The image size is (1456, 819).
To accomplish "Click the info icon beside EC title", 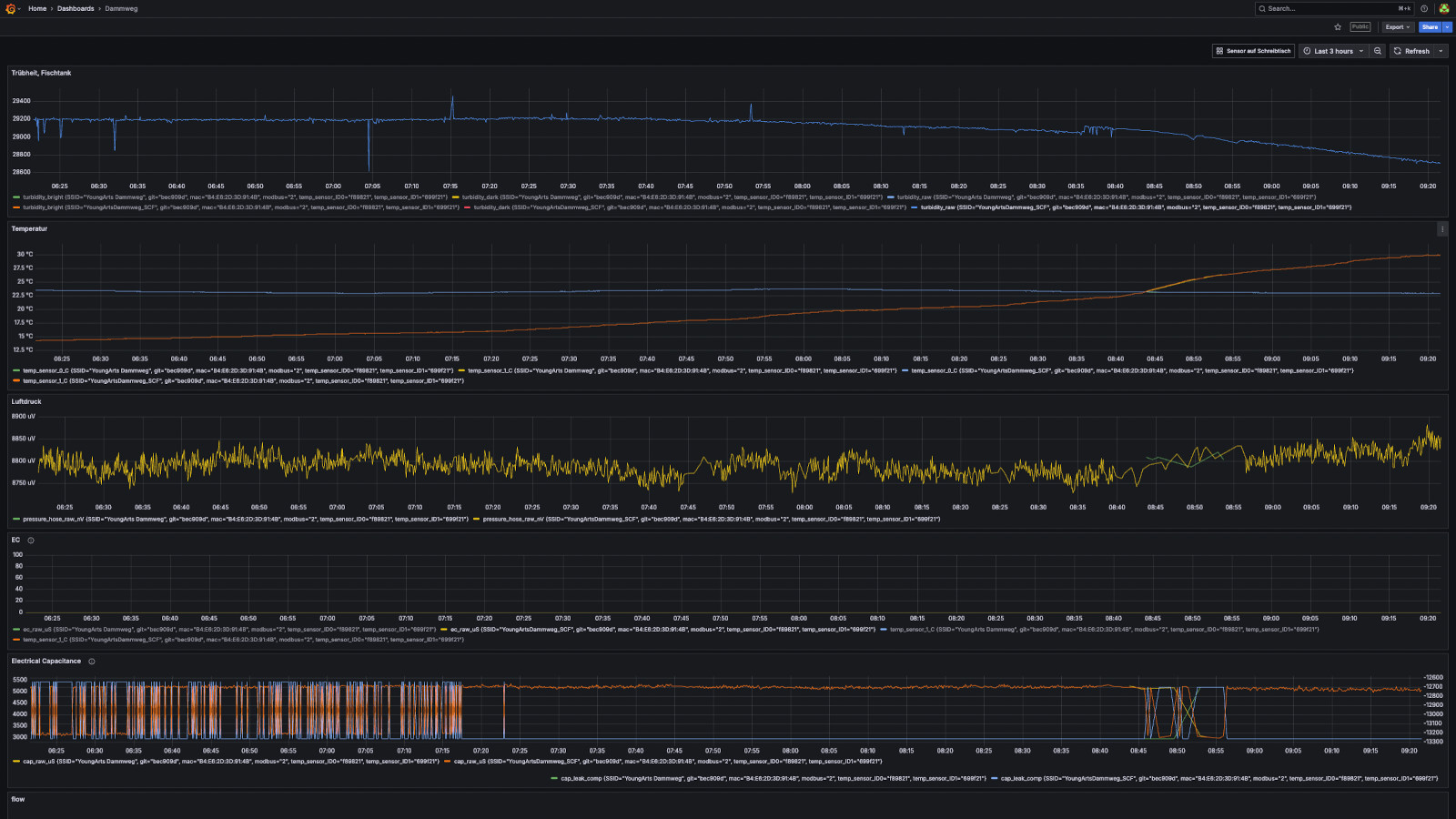I will [x=31, y=541].
